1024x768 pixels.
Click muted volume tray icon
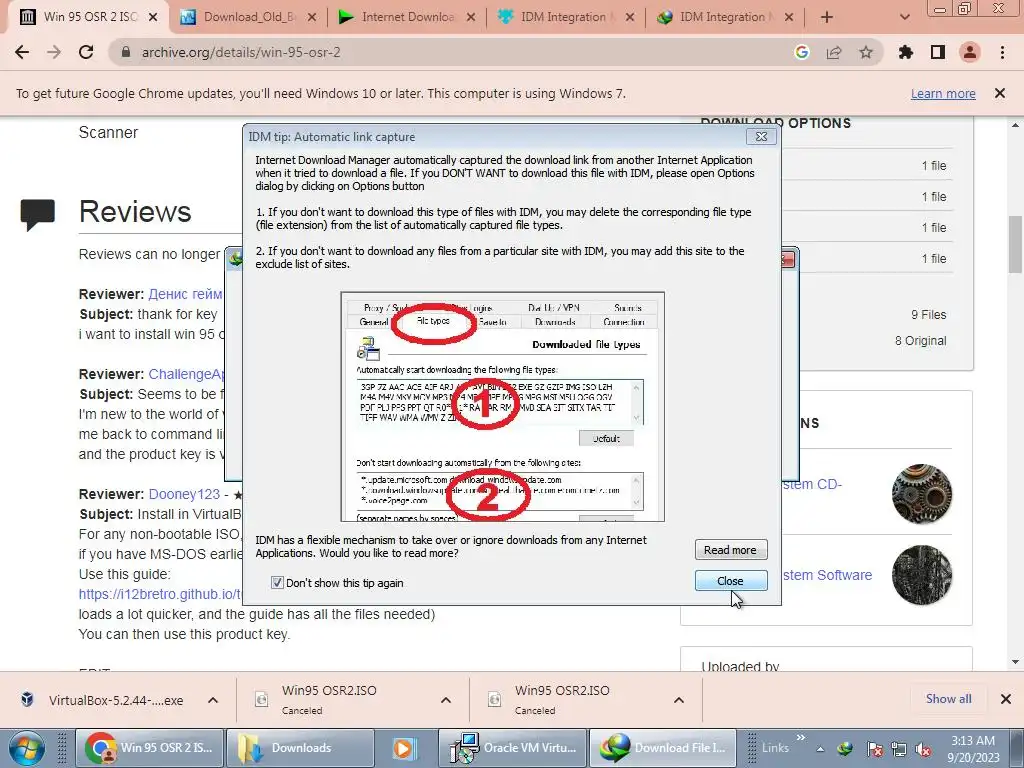pyautogui.click(x=923, y=749)
